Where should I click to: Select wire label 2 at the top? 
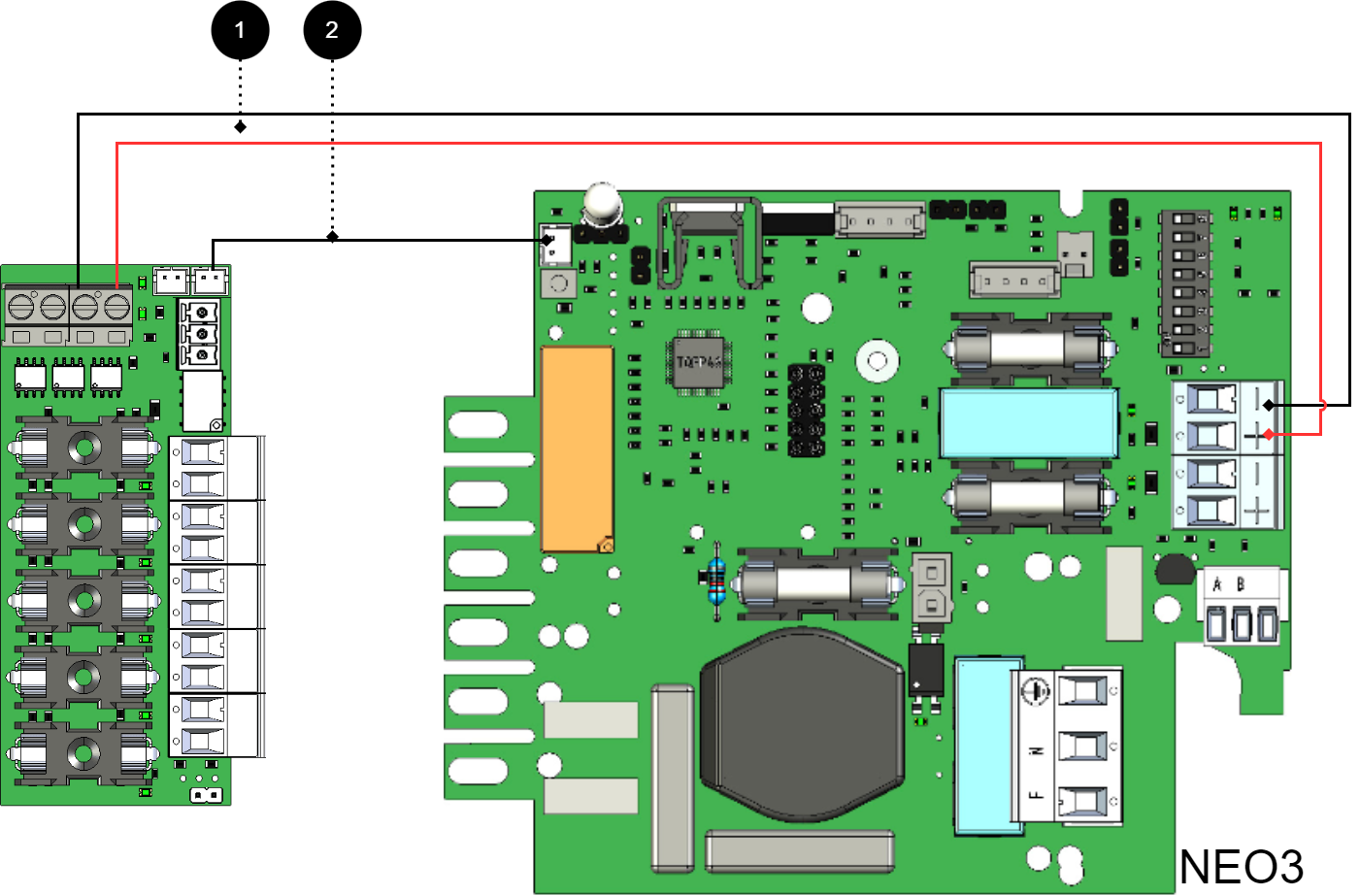click(x=331, y=31)
